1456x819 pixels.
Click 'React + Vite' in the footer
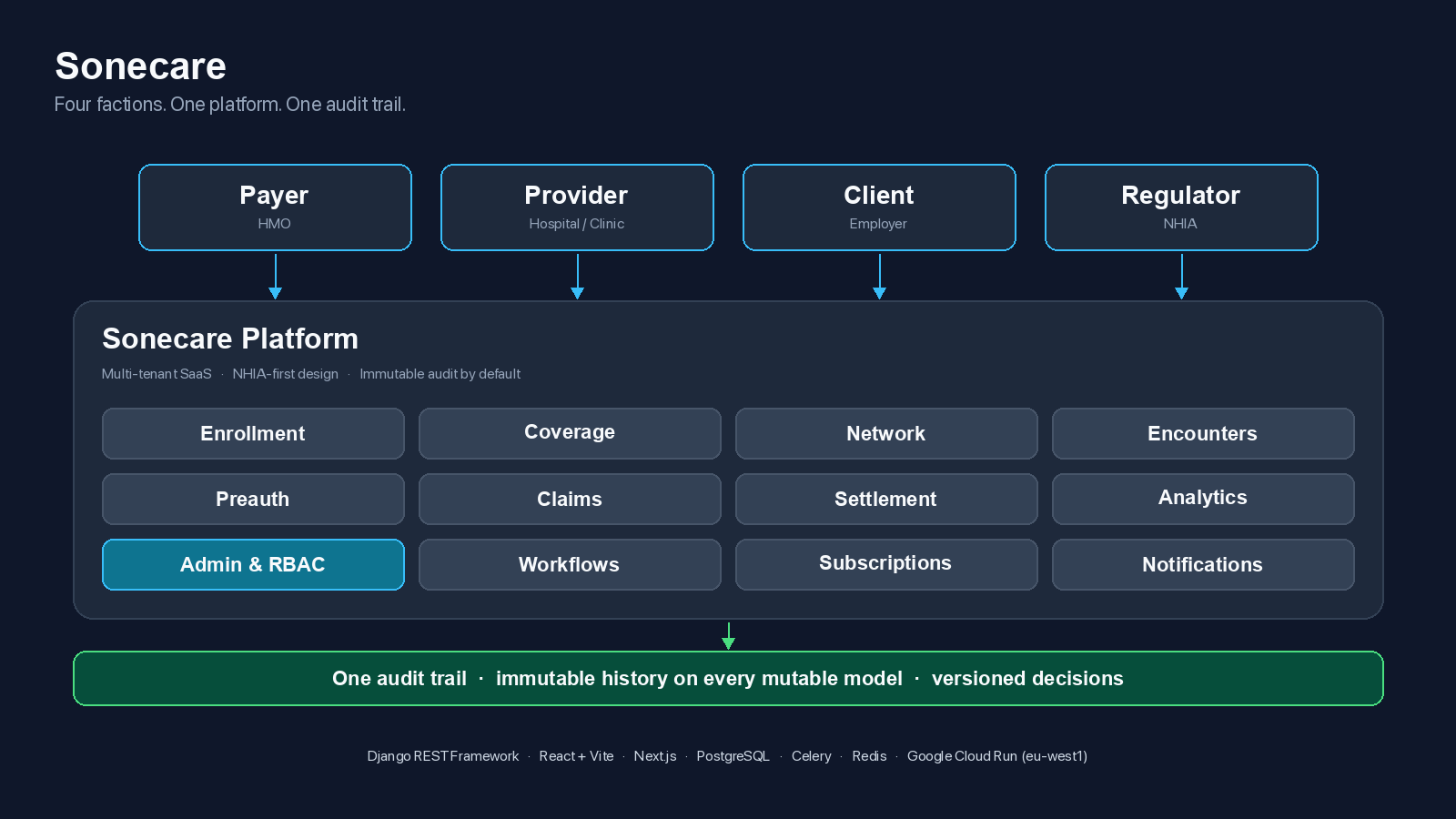[576, 756]
